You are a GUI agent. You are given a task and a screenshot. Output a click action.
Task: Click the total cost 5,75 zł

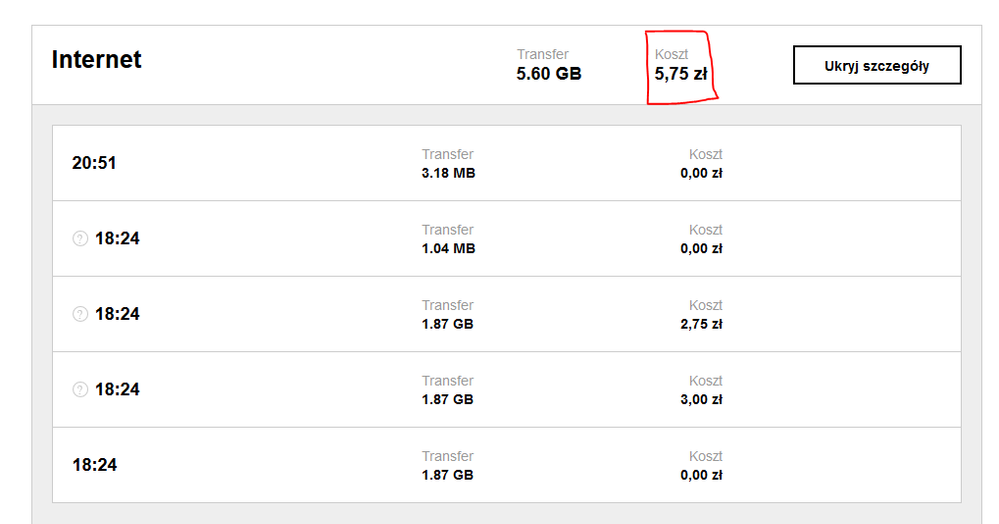click(x=681, y=73)
